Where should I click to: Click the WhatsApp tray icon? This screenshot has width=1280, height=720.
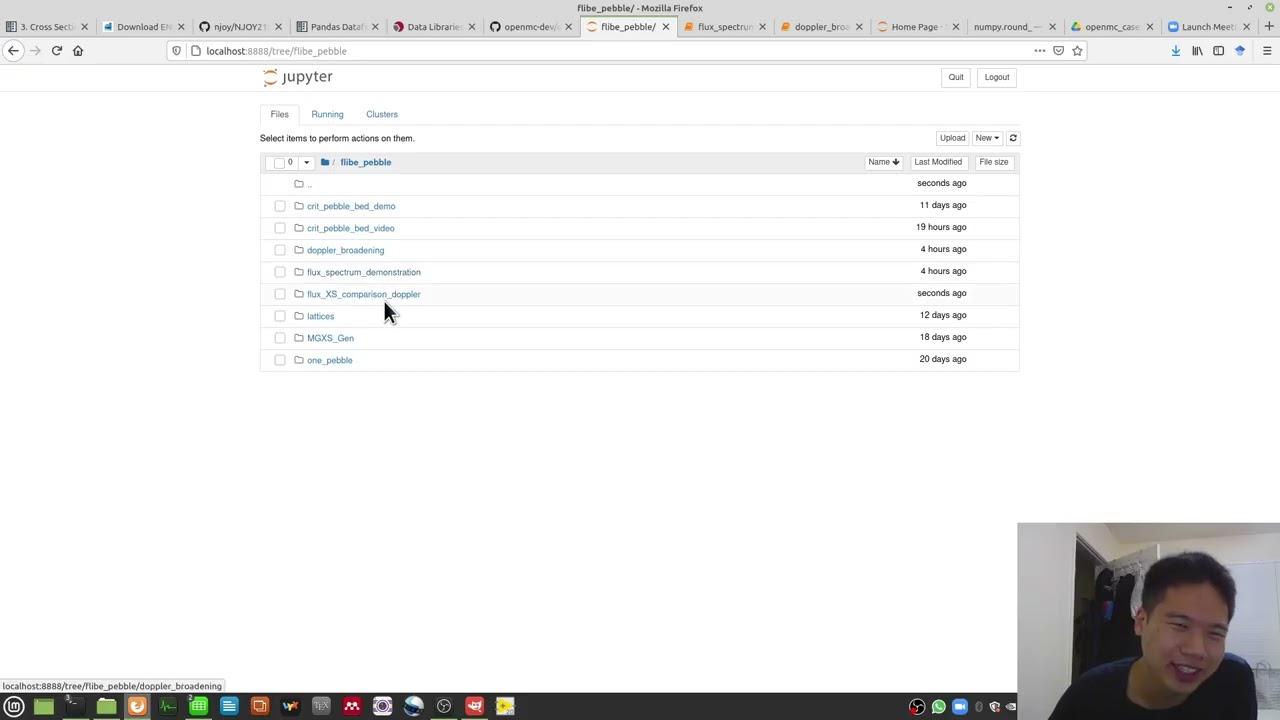(938, 707)
